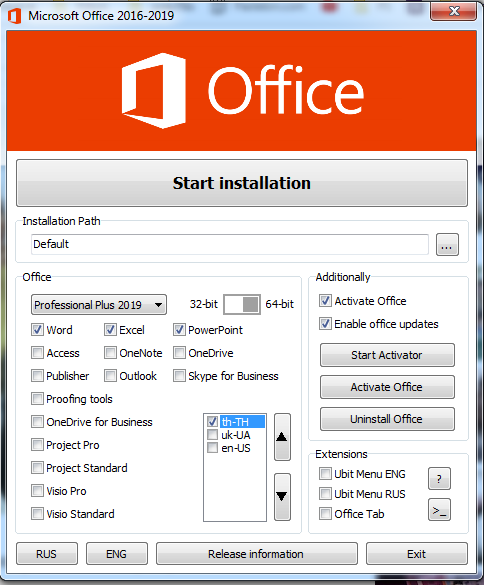Screen dimensions: 484x585
Task: Click the Uninstall Office button
Action: (387, 419)
